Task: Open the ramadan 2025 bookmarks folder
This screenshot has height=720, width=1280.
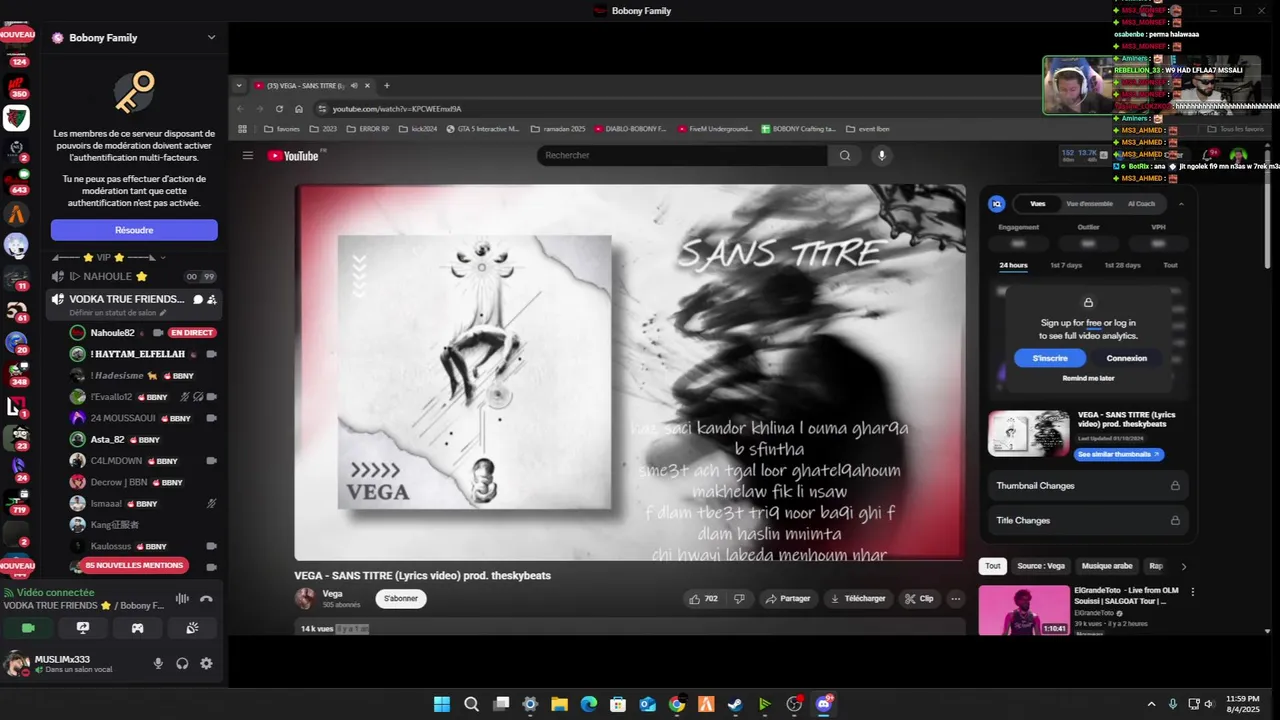Action: [558, 129]
